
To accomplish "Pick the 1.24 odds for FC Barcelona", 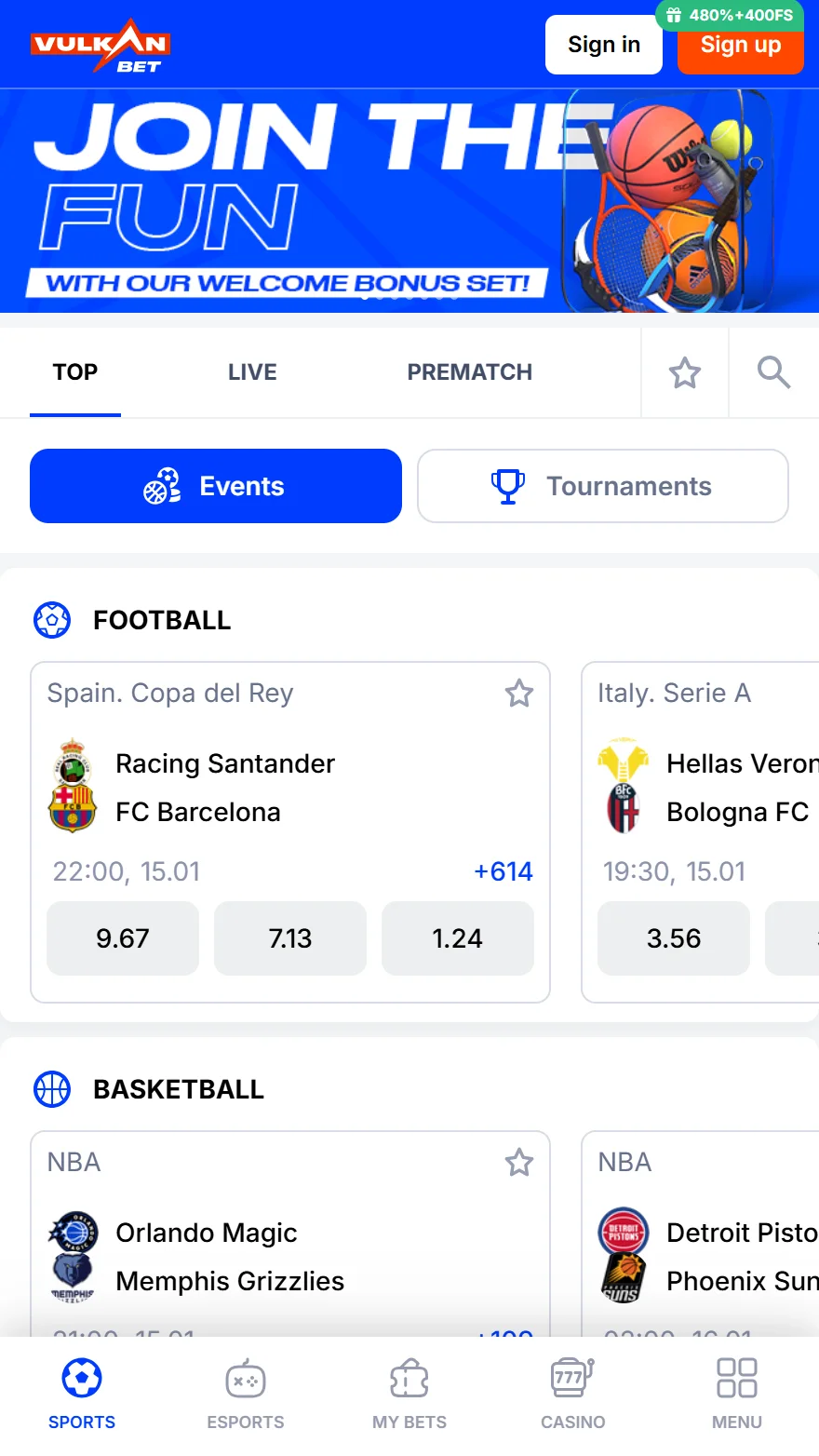I will pos(458,938).
